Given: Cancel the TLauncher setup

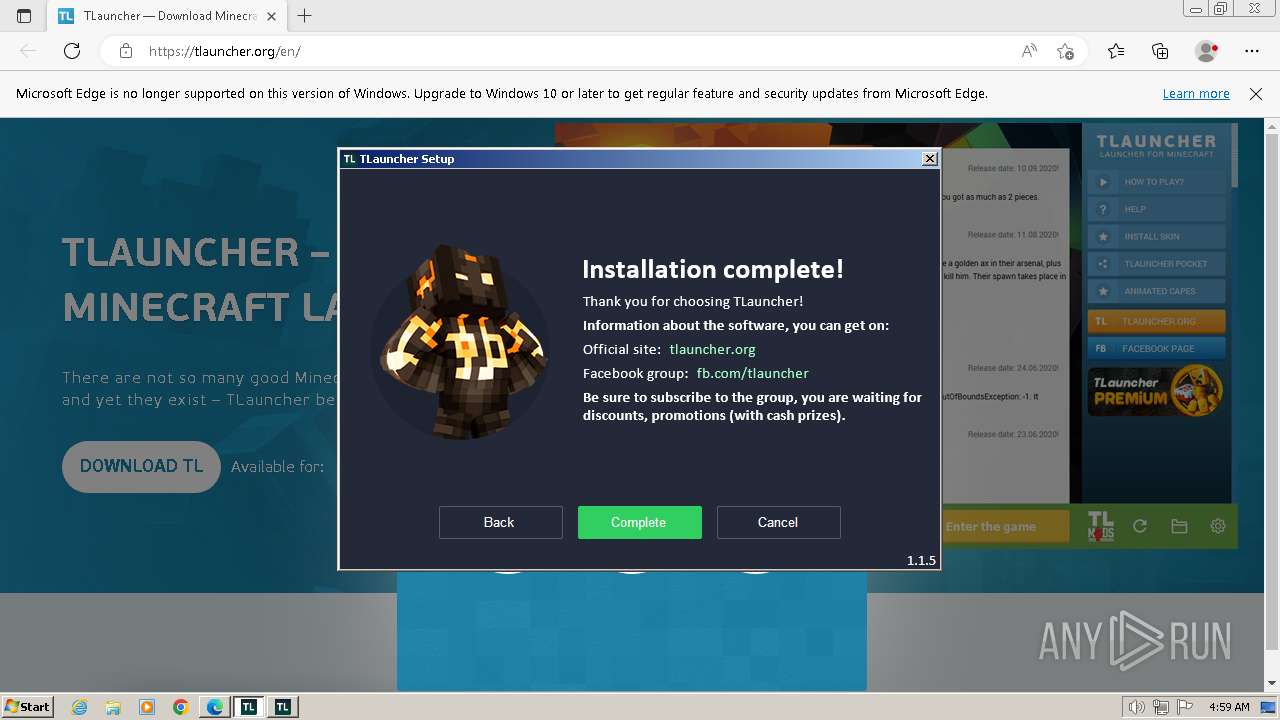Looking at the screenshot, I should (x=778, y=522).
